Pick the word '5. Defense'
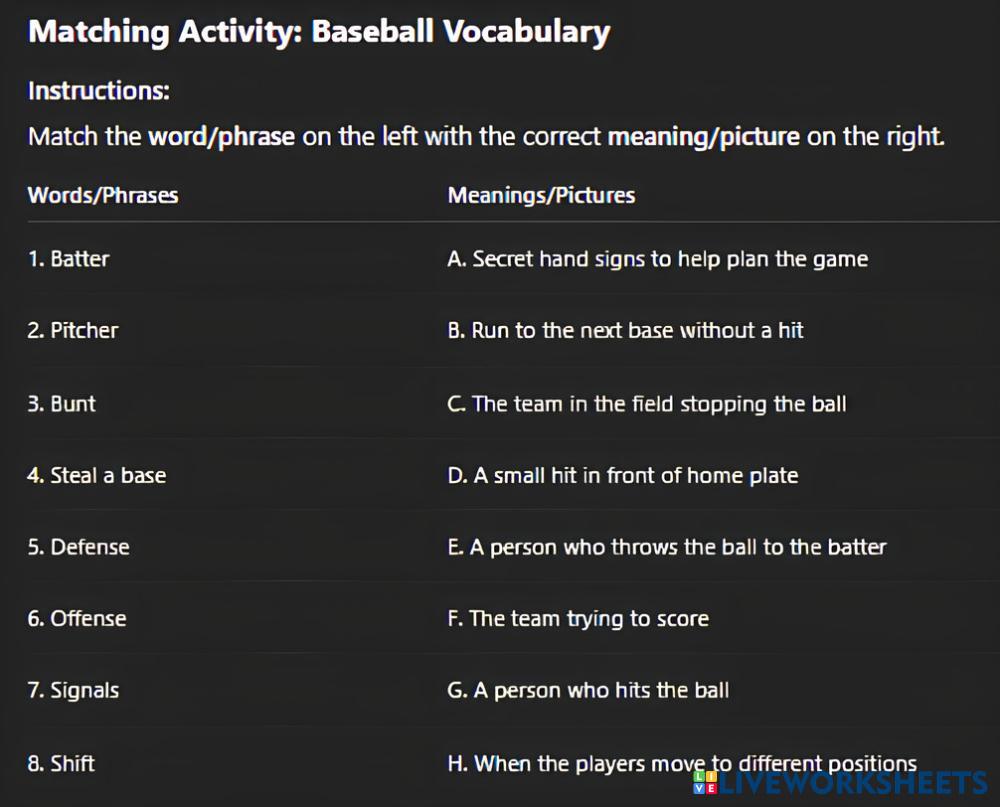Viewport: 1000px width, 807px height. pyautogui.click(x=78, y=547)
